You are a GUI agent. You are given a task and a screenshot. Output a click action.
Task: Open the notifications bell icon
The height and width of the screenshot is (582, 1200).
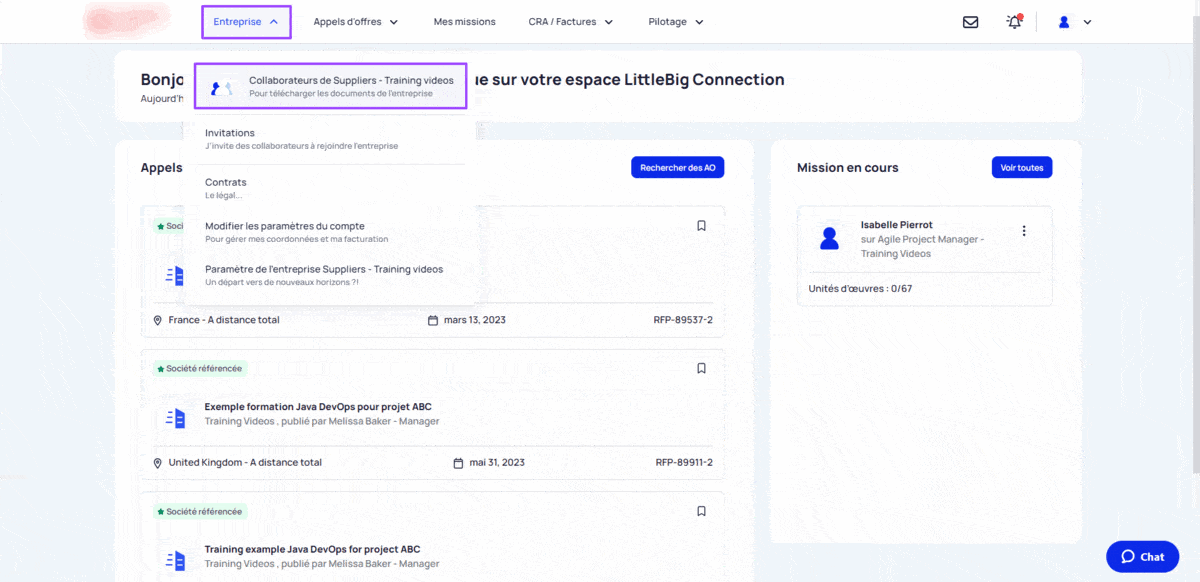point(1014,22)
